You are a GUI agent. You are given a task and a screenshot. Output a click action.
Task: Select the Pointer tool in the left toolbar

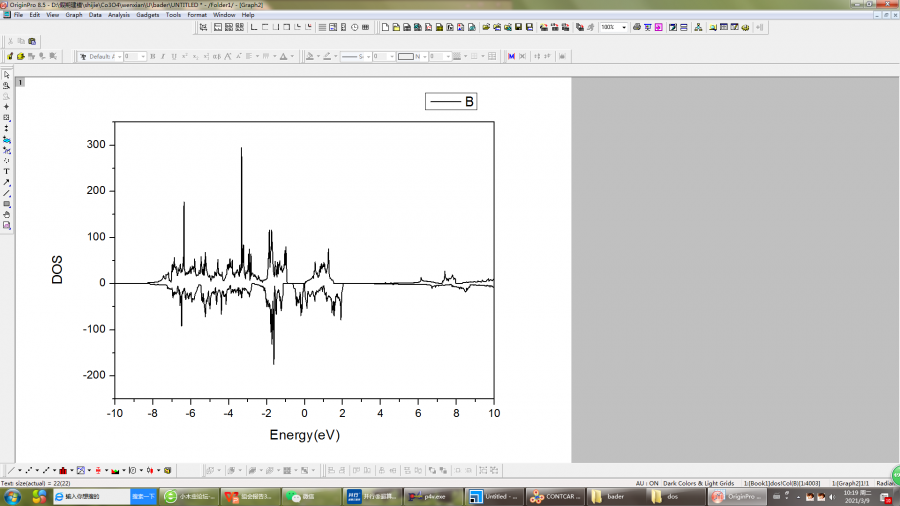(6, 75)
